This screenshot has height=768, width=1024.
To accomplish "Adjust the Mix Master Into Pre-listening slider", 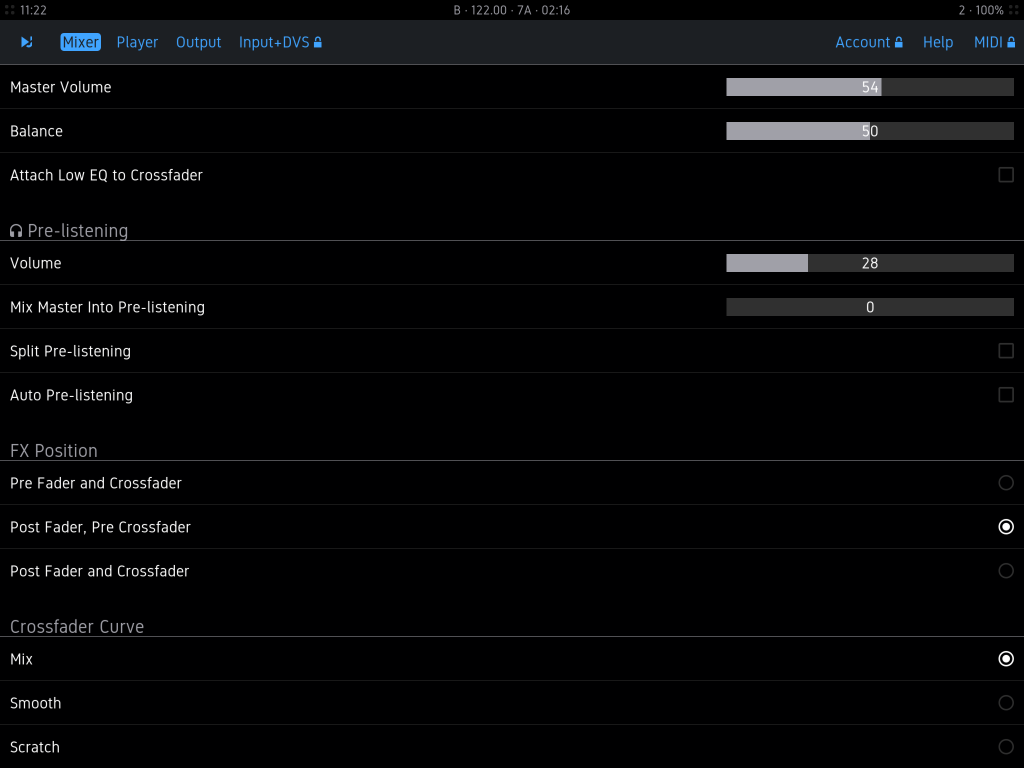I will click(x=869, y=307).
